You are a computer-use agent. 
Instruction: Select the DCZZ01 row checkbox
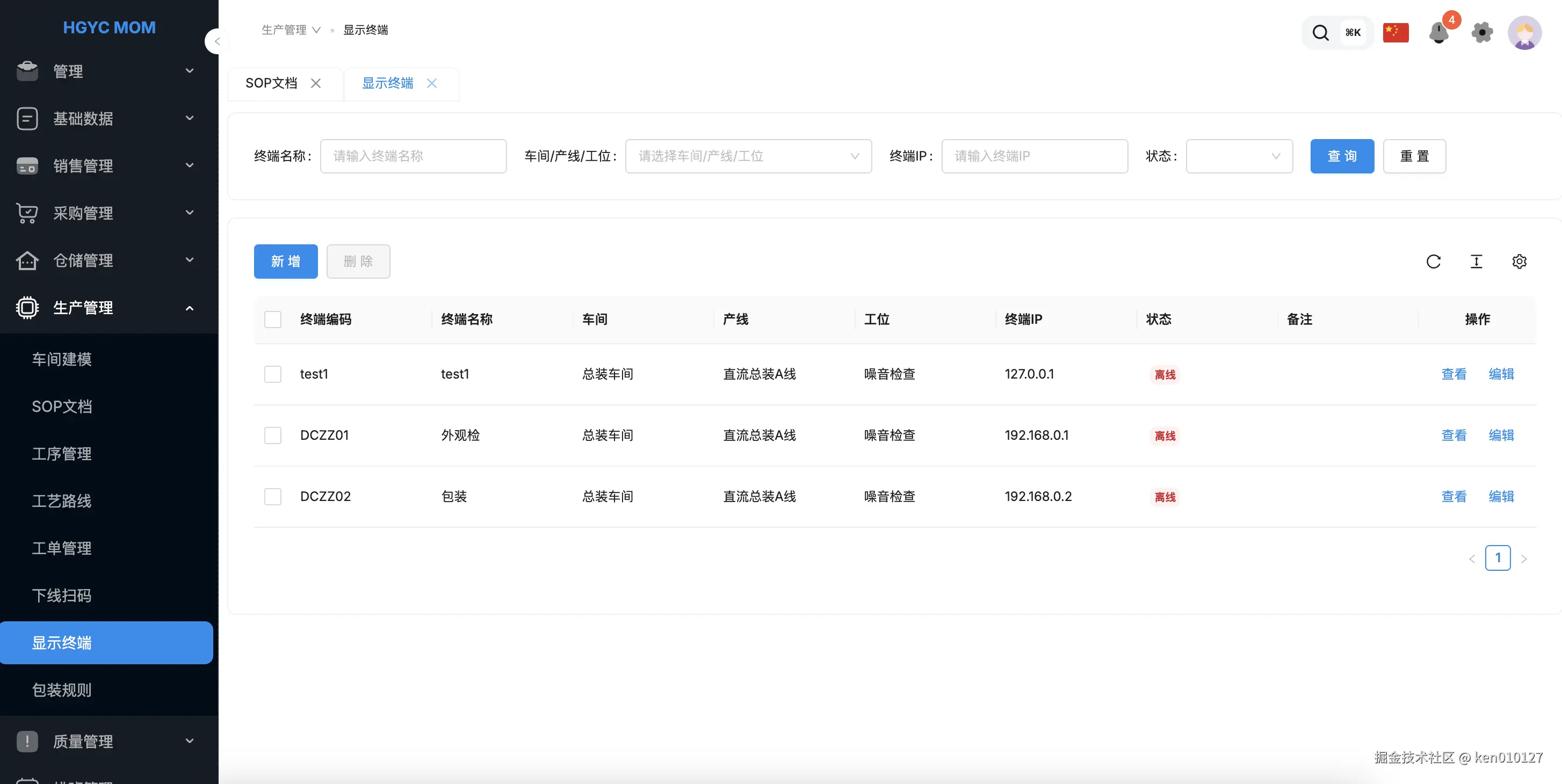click(x=273, y=435)
